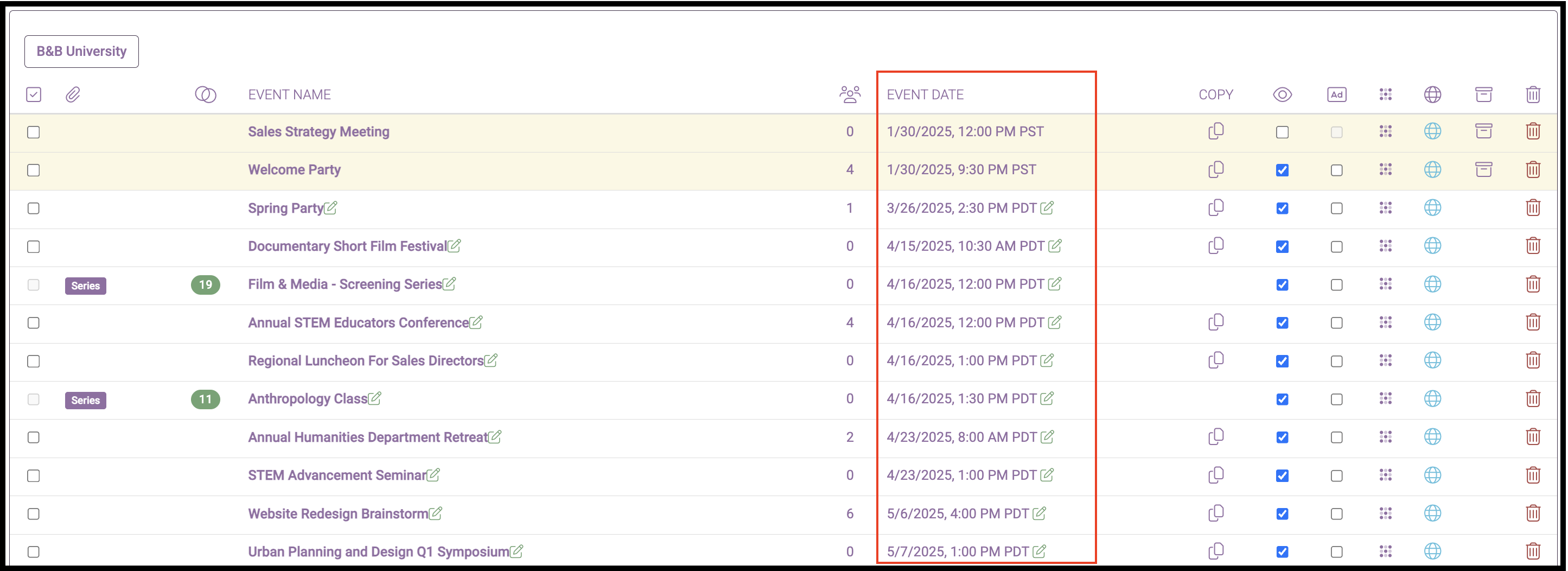The width and height of the screenshot is (1568, 571).
Task: Copy the Website Redesign Brainstorm event
Action: point(1216,513)
